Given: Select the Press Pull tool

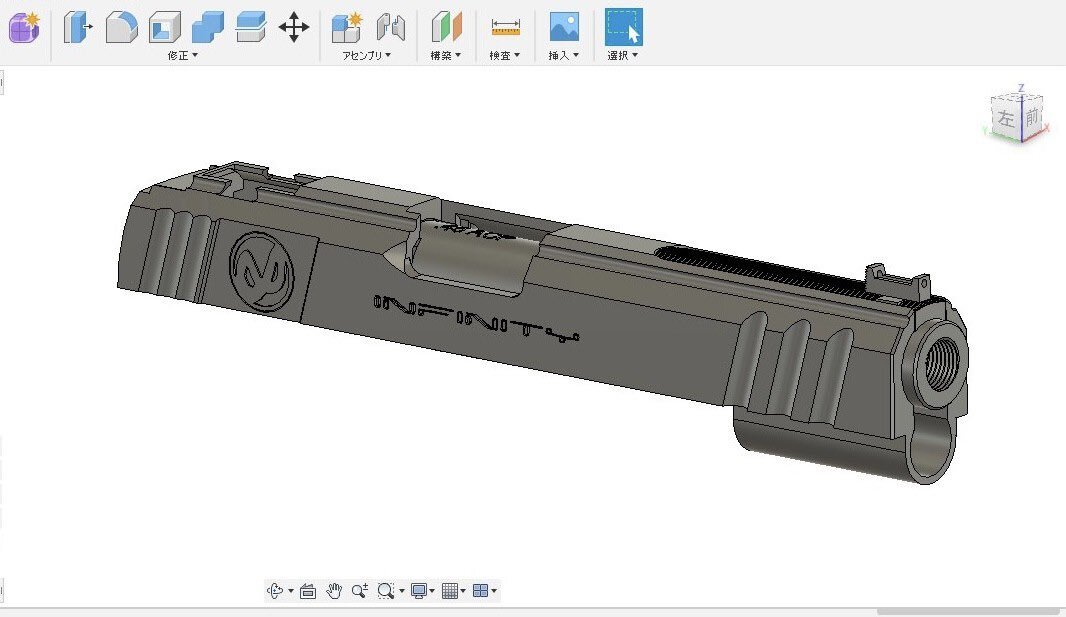Looking at the screenshot, I should pos(78,27).
